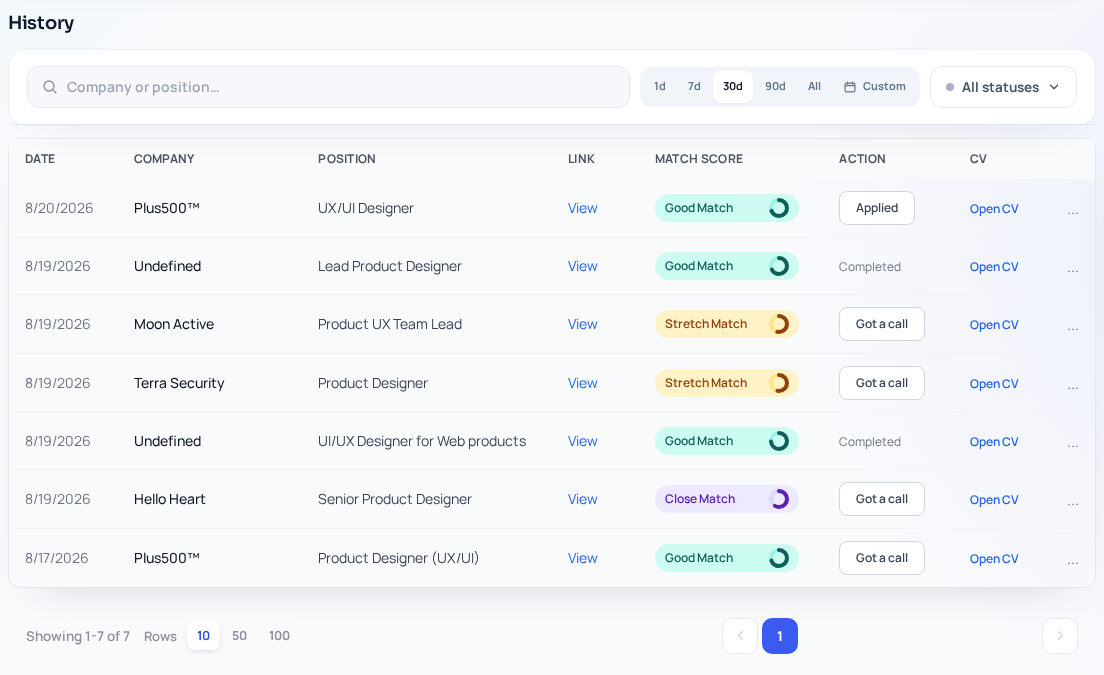The width and height of the screenshot is (1104, 675).
Task: Click match score ring for Terra Security
Action: point(779,383)
